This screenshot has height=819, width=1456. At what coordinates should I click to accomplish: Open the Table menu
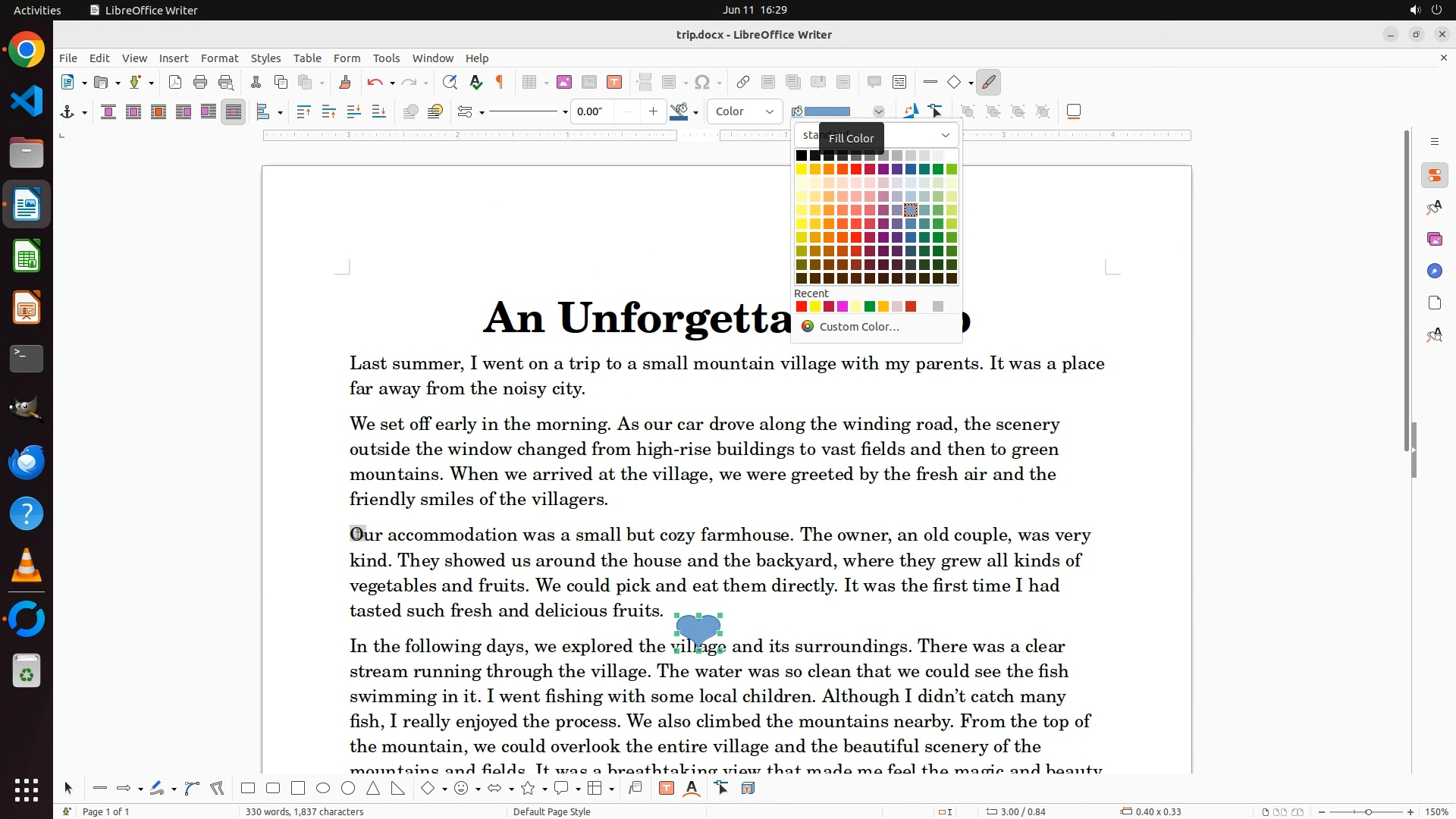coord(307,58)
